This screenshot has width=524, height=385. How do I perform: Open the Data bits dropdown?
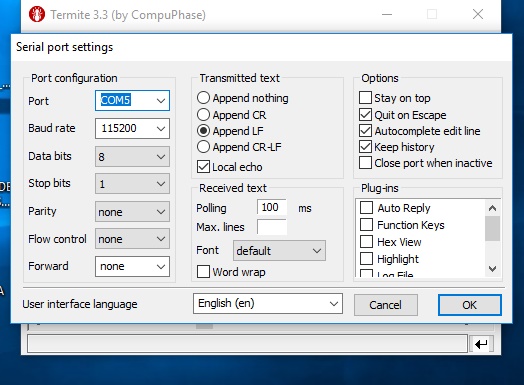click(132, 156)
